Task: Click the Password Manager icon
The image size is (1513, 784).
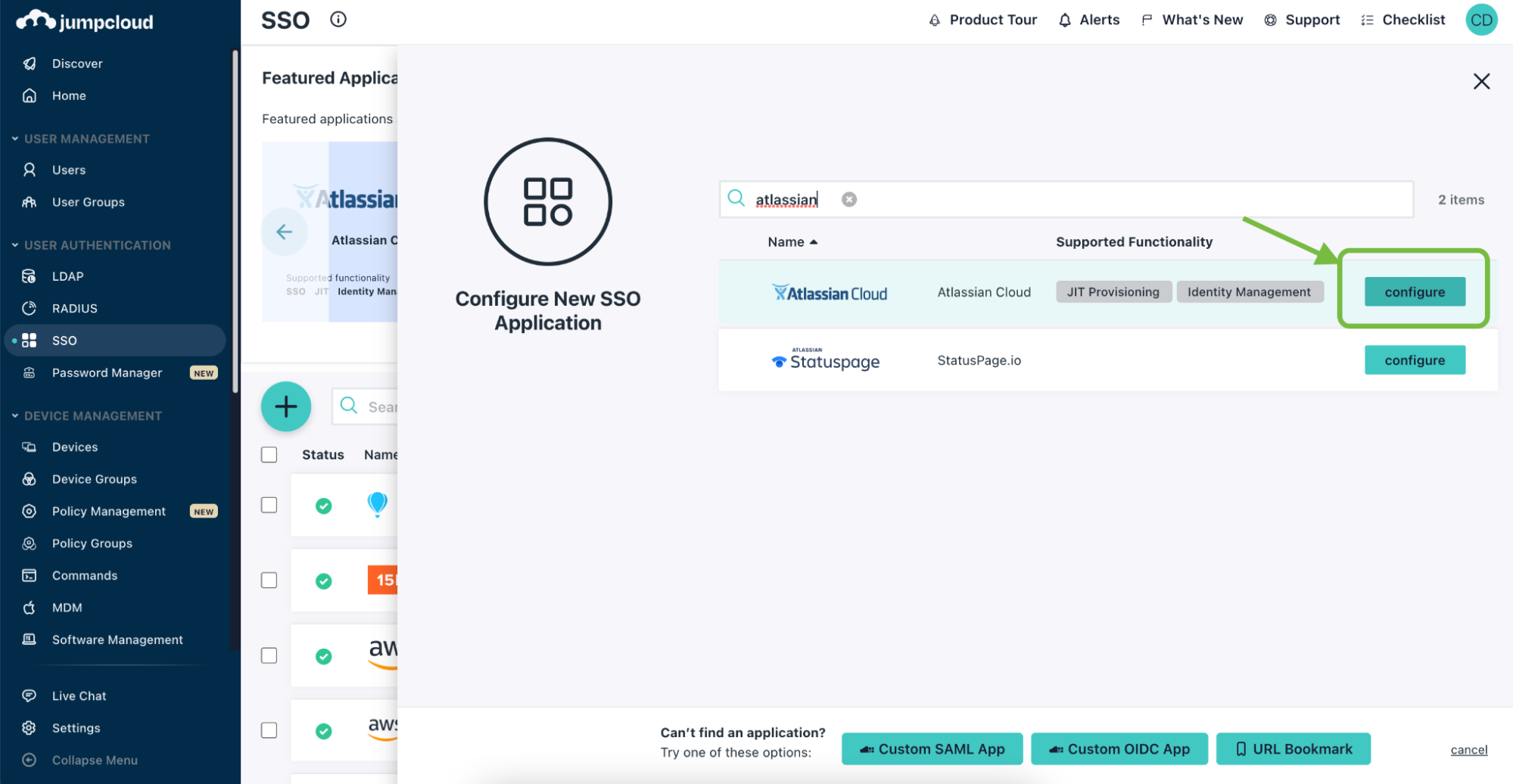Action: 30,372
